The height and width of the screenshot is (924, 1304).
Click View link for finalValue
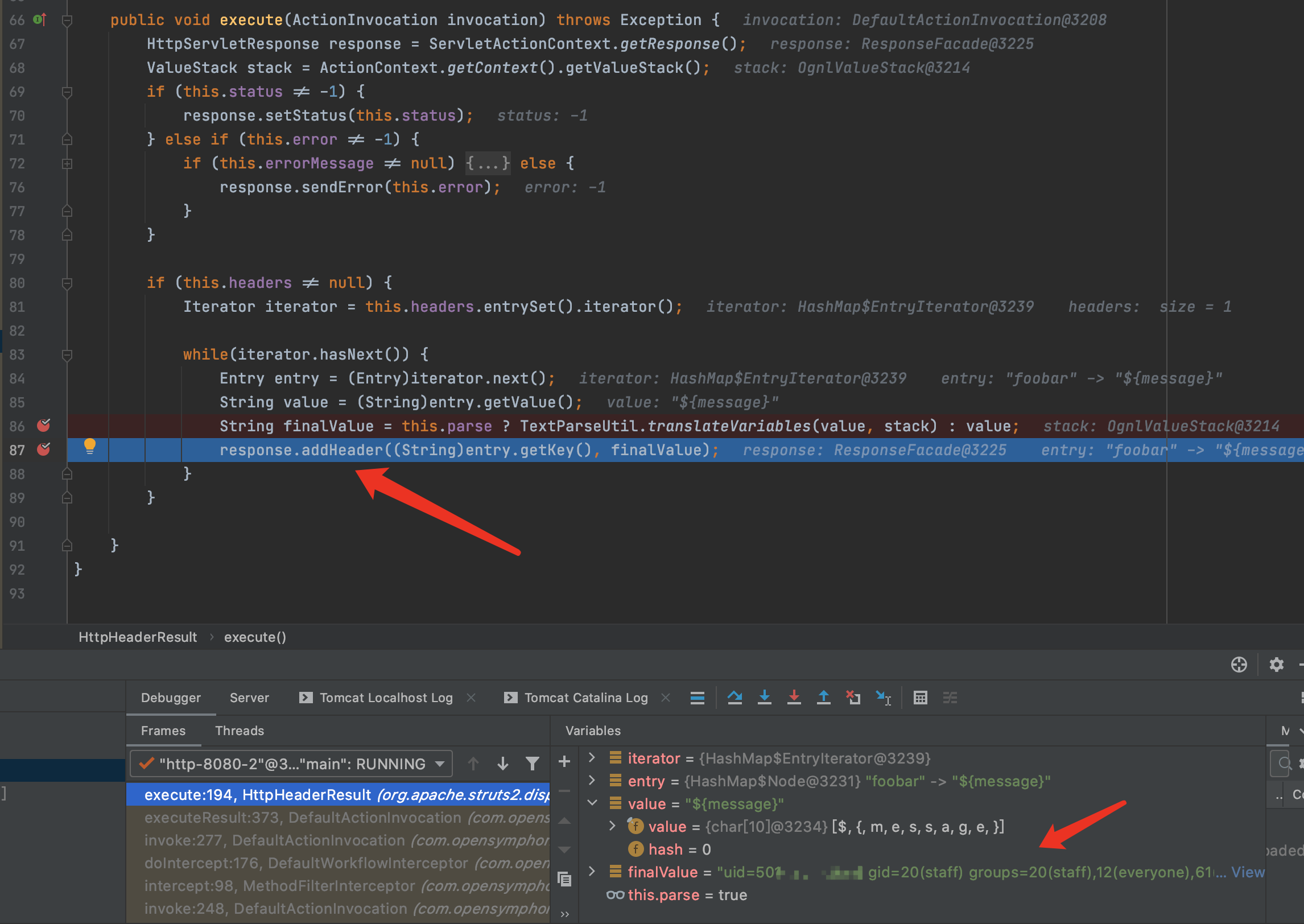click(x=1248, y=872)
